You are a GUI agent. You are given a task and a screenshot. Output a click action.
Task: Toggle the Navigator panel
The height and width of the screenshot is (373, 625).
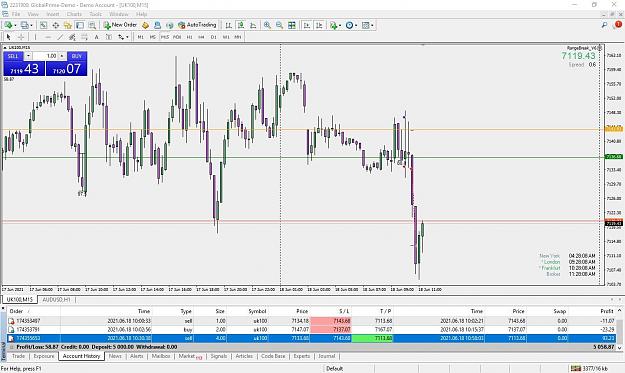(x=68, y=25)
